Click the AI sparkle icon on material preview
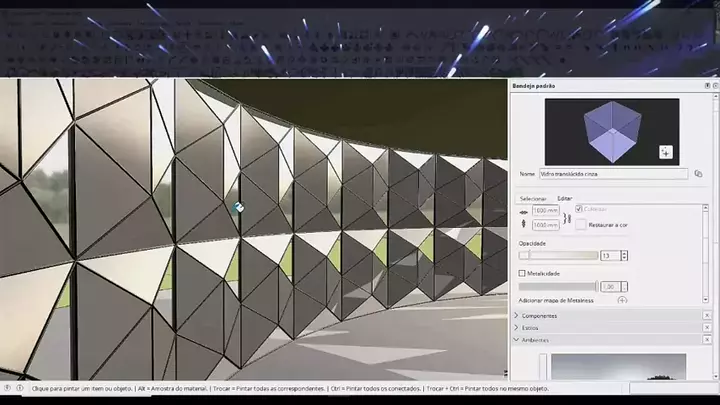The width and height of the screenshot is (720, 405). click(x=666, y=152)
